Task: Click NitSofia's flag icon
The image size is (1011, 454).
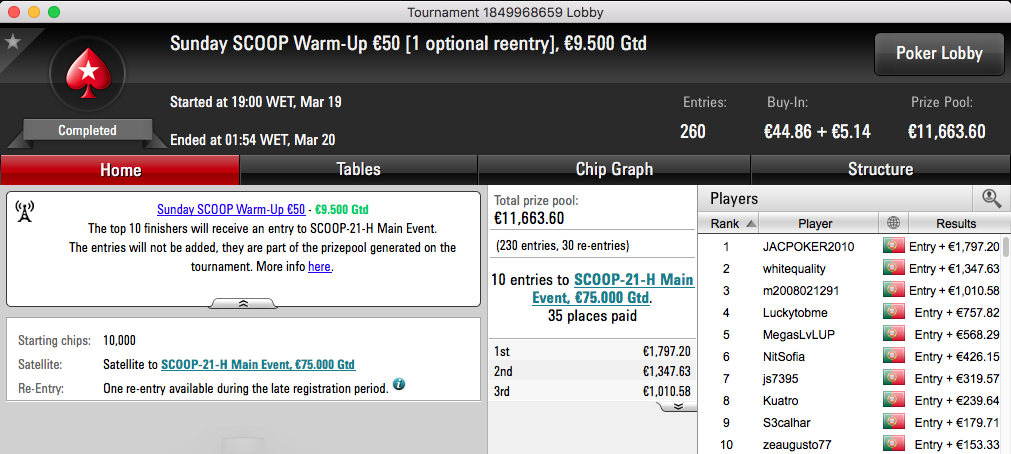Action: tap(893, 357)
